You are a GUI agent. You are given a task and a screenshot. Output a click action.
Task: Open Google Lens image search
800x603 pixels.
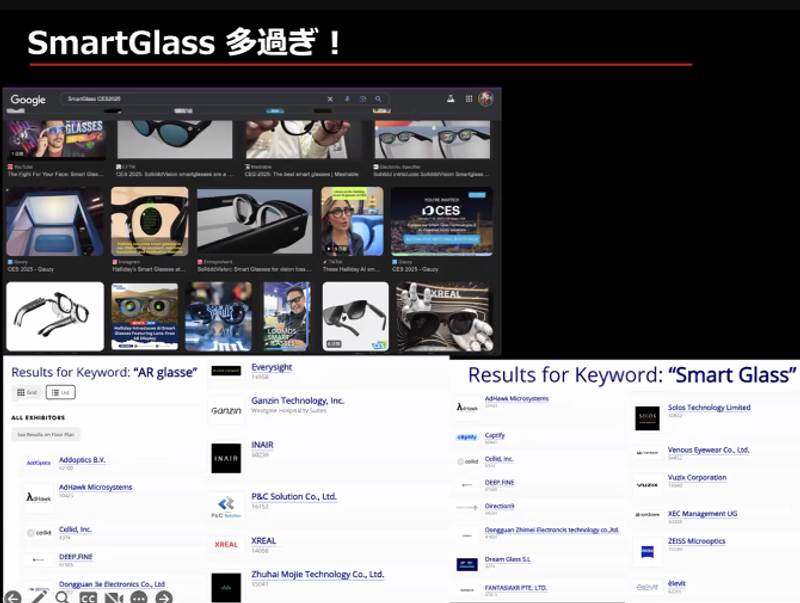[x=363, y=99]
